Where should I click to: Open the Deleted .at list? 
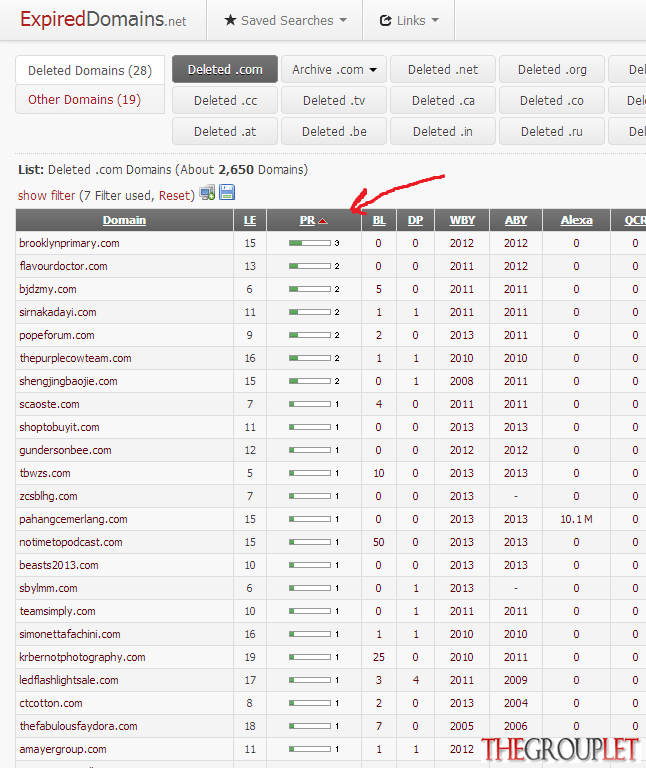[225, 131]
